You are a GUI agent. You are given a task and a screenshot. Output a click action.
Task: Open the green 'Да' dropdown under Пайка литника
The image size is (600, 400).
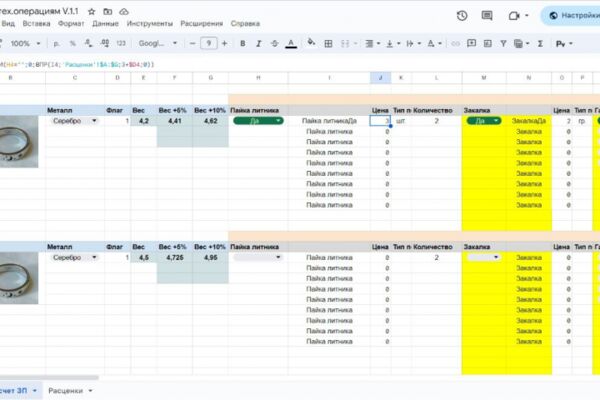pyautogui.click(x=258, y=121)
